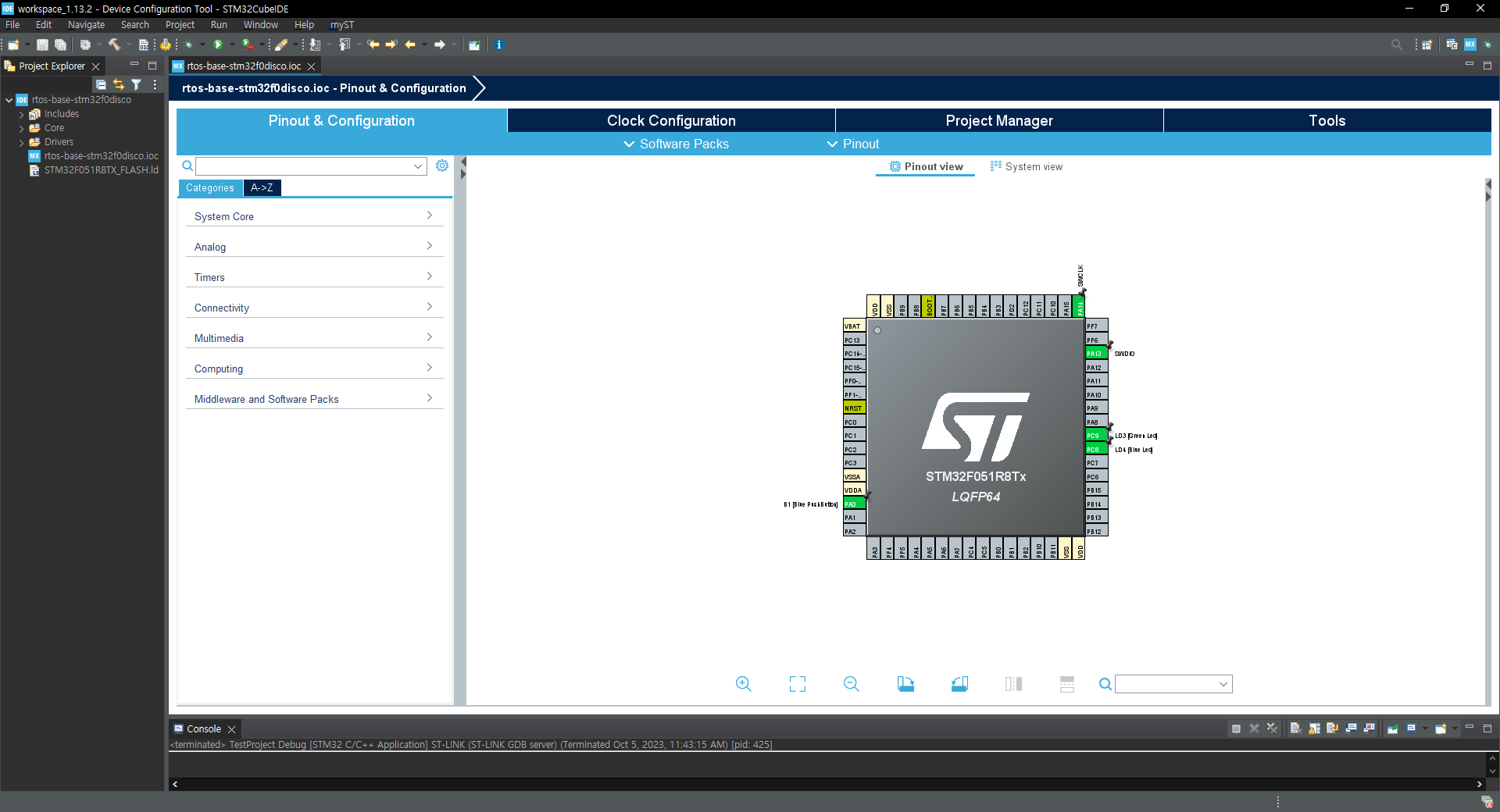Image resolution: width=1500 pixels, height=812 pixels.
Task: Click the New file toolbar icon
Action: (x=13, y=45)
